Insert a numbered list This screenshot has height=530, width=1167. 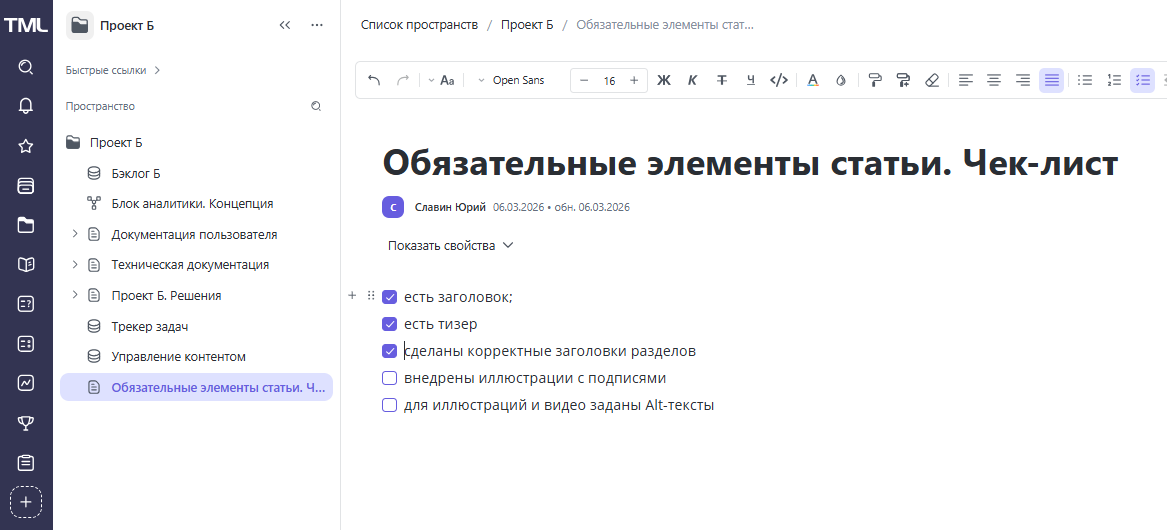click(1114, 80)
